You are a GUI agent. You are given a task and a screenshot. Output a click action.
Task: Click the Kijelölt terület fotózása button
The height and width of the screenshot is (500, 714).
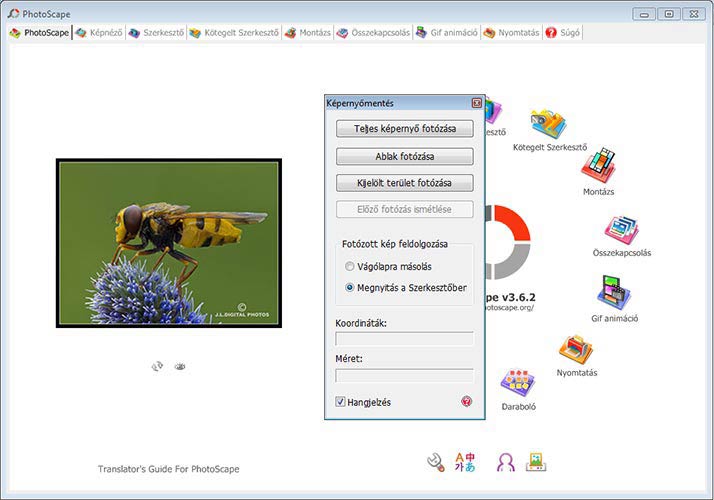tap(404, 183)
